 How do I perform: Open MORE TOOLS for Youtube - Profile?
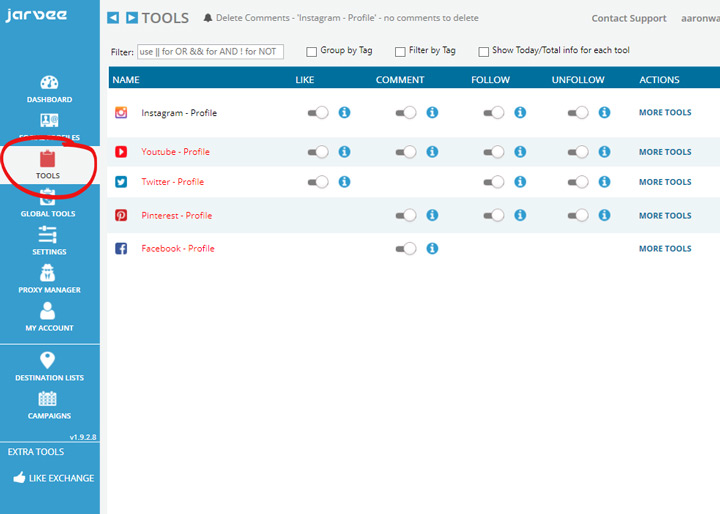(665, 152)
